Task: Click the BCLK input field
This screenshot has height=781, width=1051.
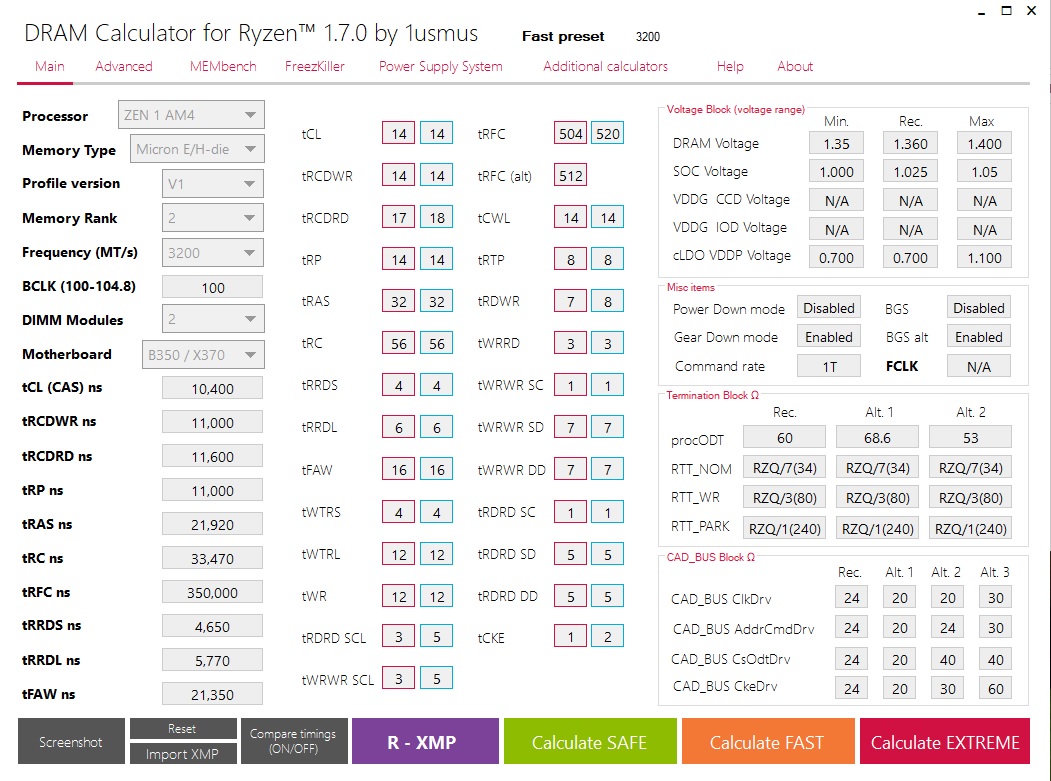Action: (x=212, y=288)
